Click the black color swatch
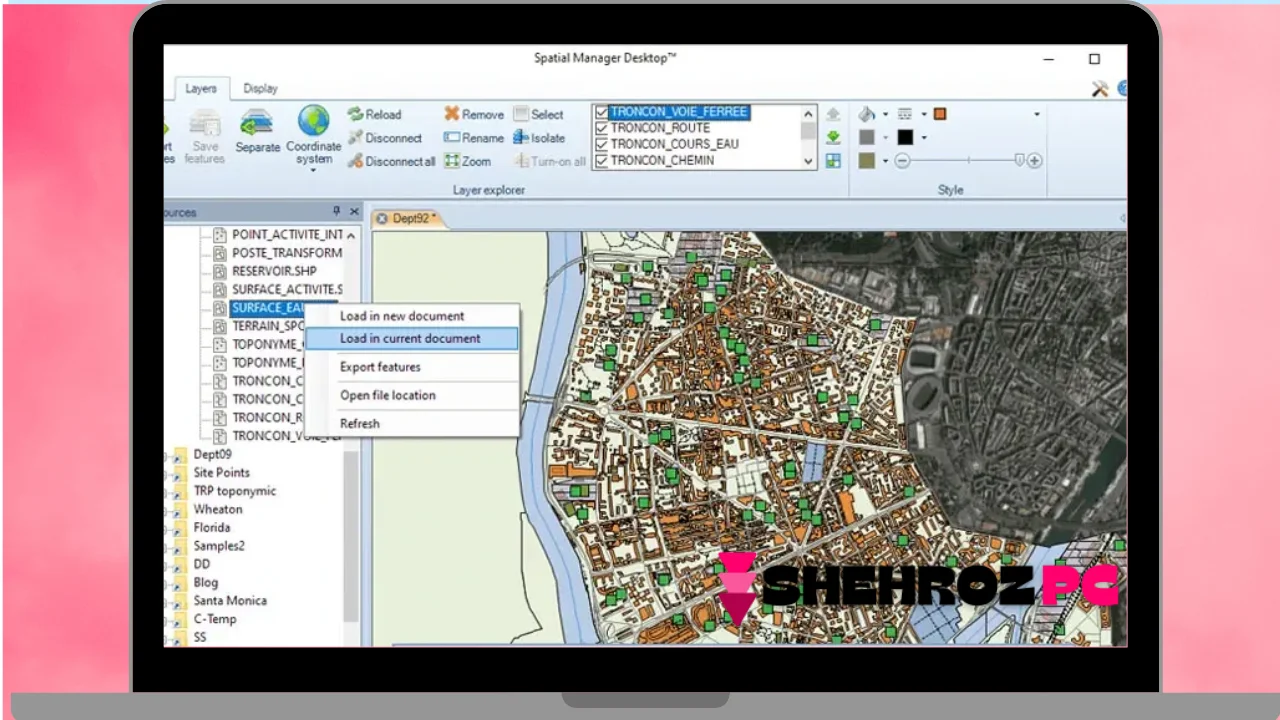The image size is (1280, 720). [x=905, y=137]
